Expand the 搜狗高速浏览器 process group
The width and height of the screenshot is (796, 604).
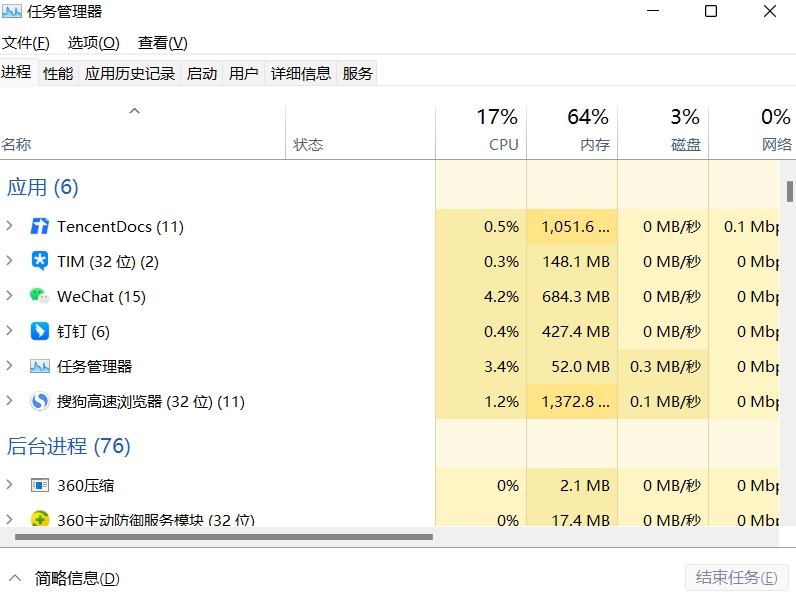click(x=10, y=402)
